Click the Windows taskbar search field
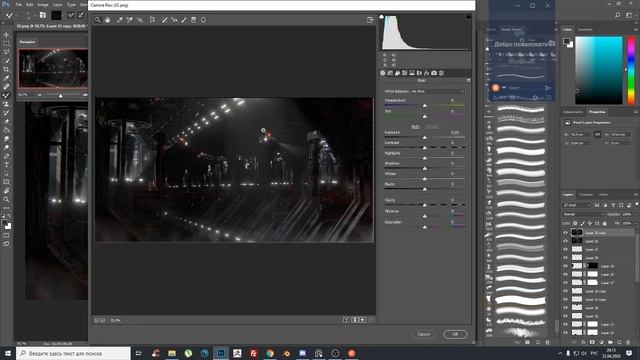The image size is (640, 360). (73, 353)
